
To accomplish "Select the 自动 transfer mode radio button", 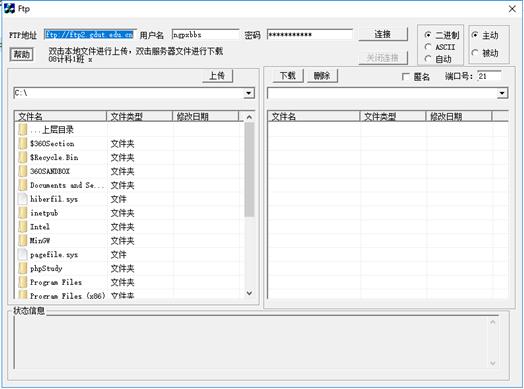I will coord(428,59).
